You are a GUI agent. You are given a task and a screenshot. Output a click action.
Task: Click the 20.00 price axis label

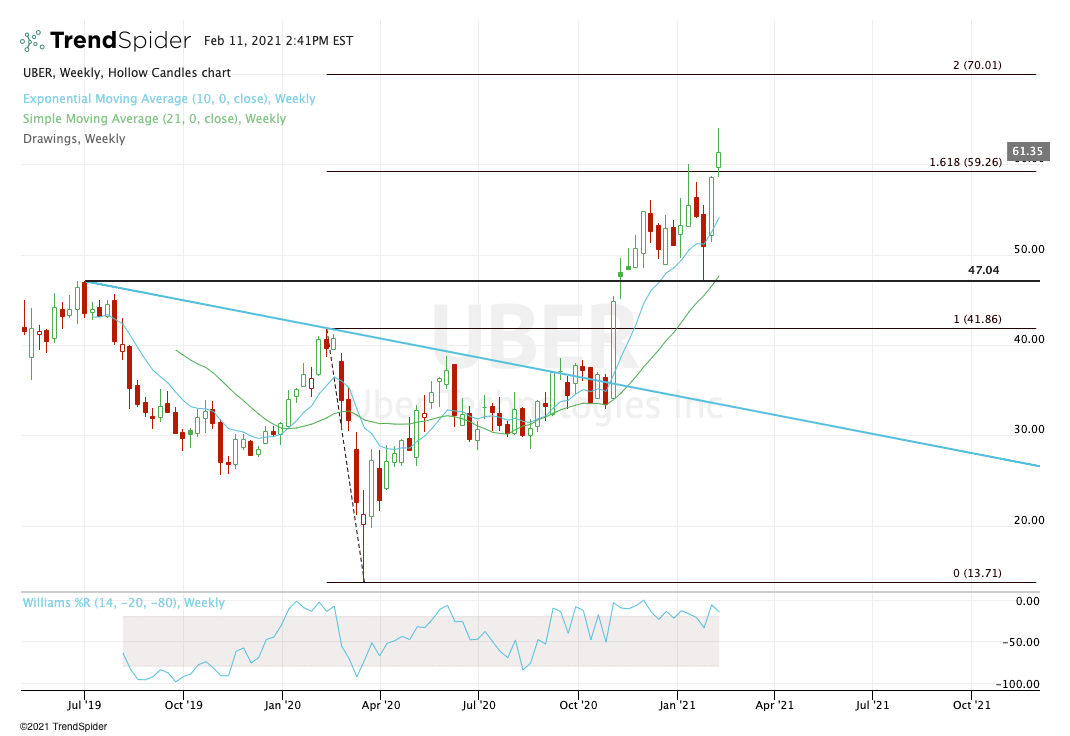click(1029, 520)
